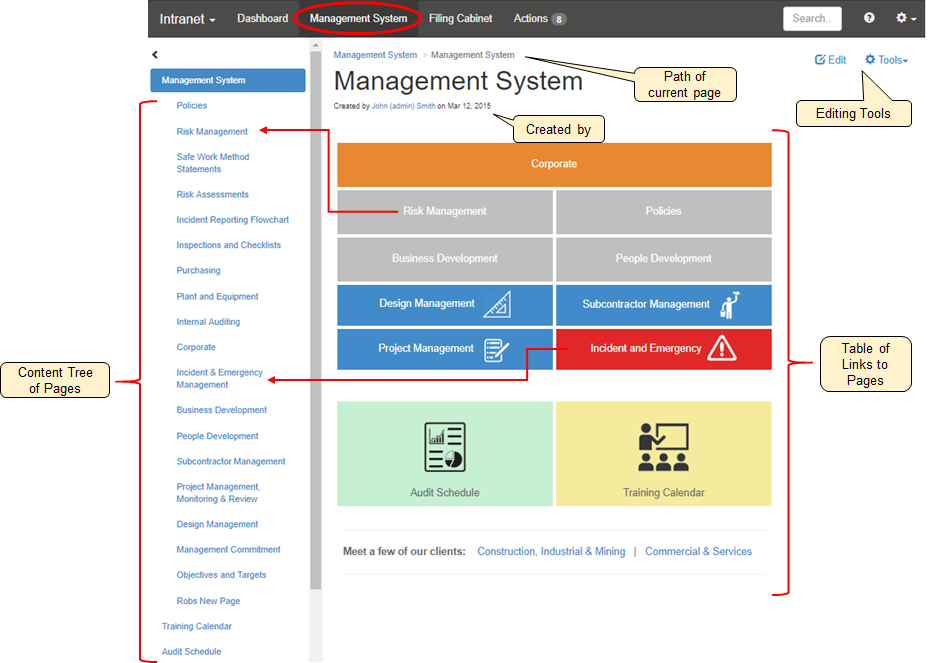
Task: Click the Subcontractor Management worker icon
Action: pos(728,304)
